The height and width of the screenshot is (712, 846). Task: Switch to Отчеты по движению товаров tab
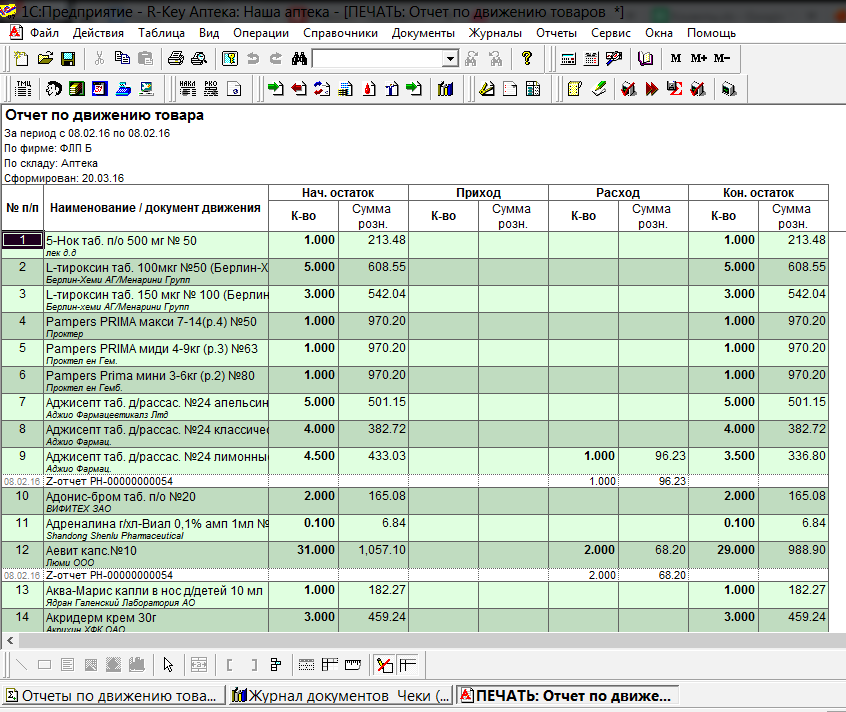pos(112,696)
